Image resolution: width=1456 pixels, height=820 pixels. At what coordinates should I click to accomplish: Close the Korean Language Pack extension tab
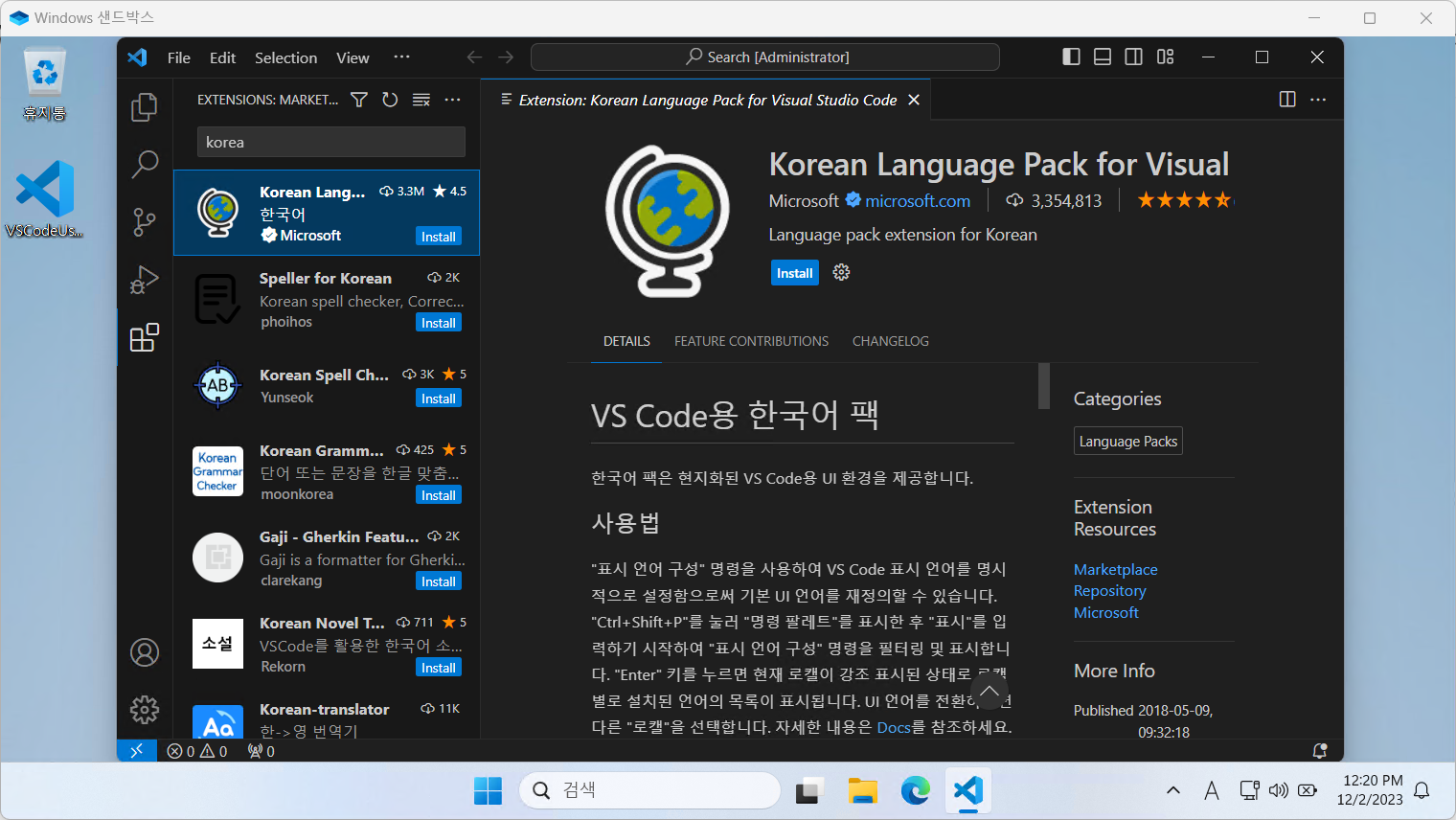click(x=914, y=100)
